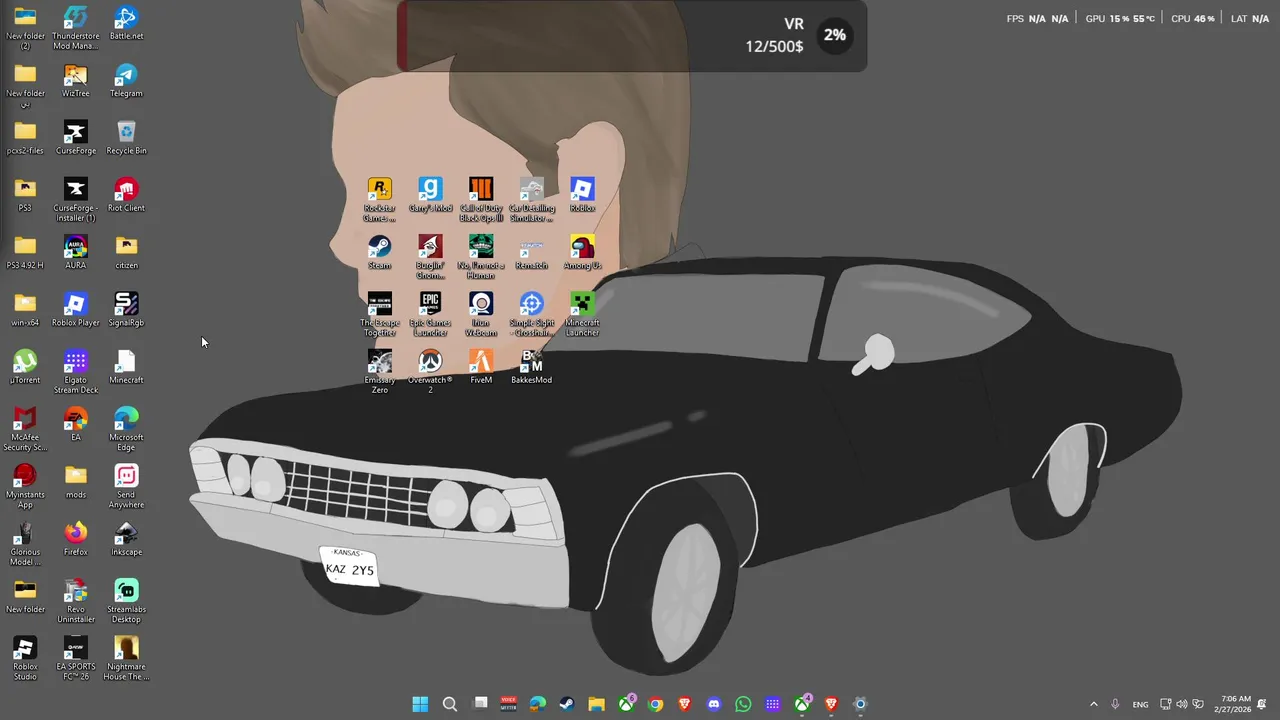
Task: Select the Glorious Model icon
Action: coord(25,544)
